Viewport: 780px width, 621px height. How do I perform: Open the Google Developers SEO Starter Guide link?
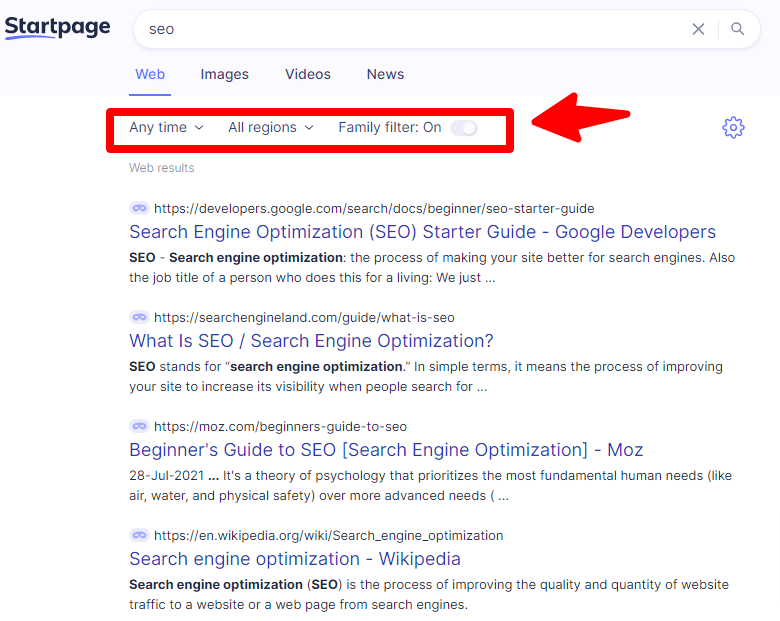point(422,232)
